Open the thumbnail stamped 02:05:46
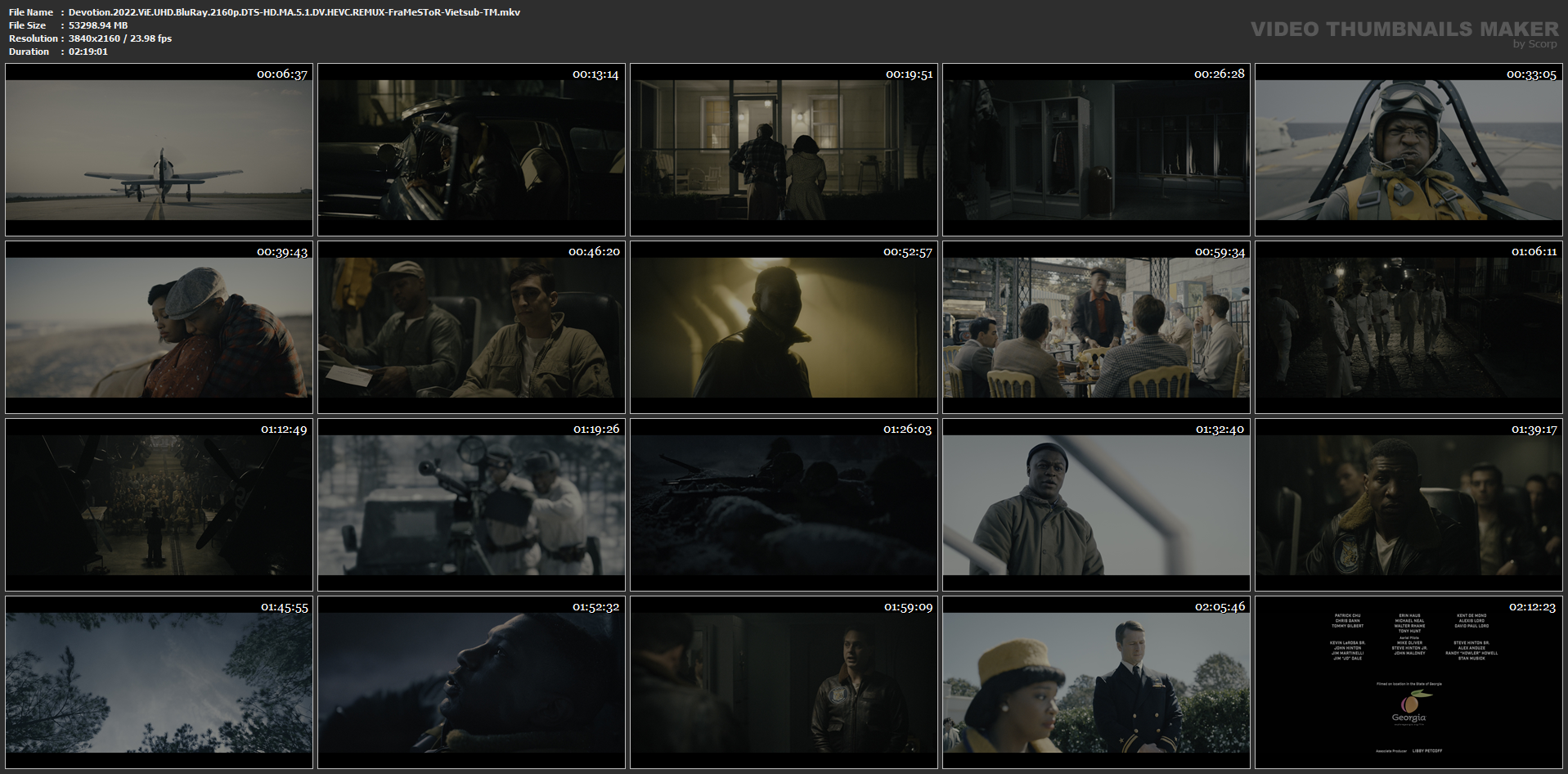This screenshot has height=774, width=1568. (x=1096, y=682)
